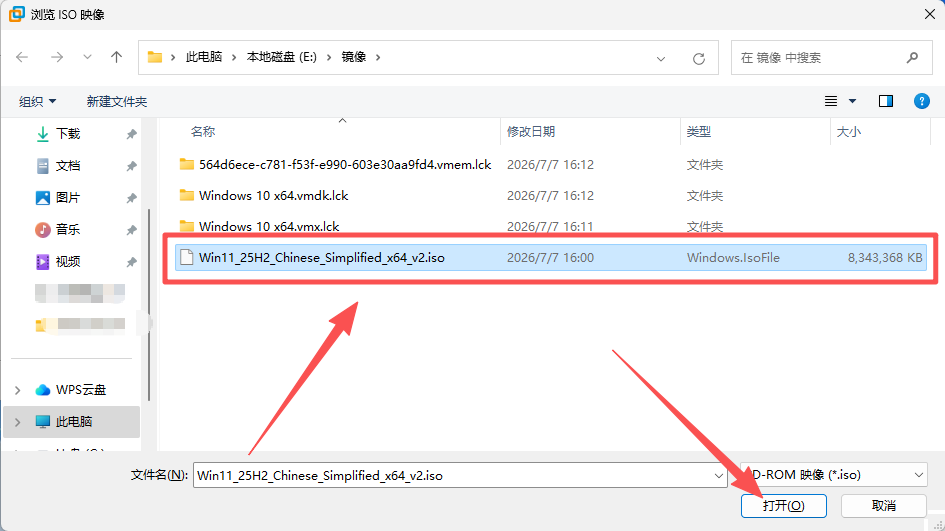This screenshot has height=531, width=945.
Task: Click the Windows.IsoFile type cell
Action: [x=733, y=257]
